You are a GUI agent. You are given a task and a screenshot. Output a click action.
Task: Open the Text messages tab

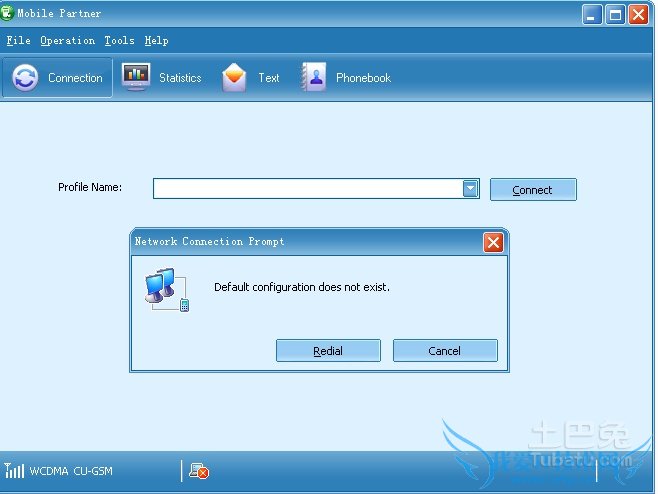[x=251, y=78]
